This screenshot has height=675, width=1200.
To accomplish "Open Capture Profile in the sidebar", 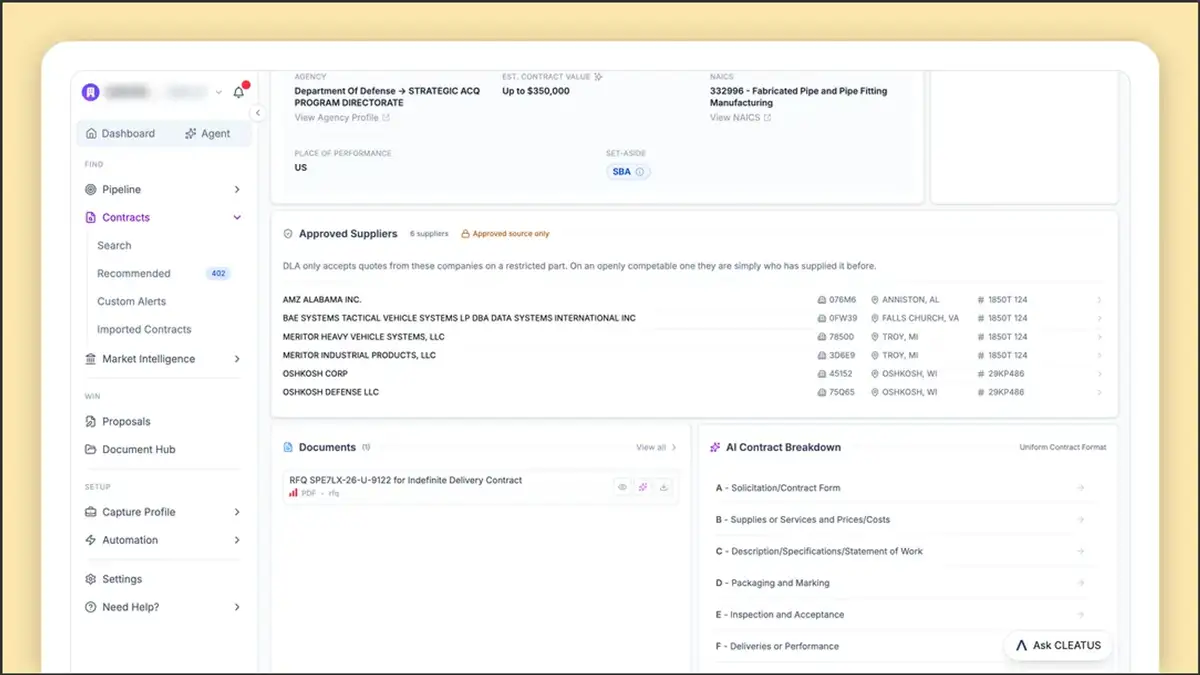I will pos(139,512).
